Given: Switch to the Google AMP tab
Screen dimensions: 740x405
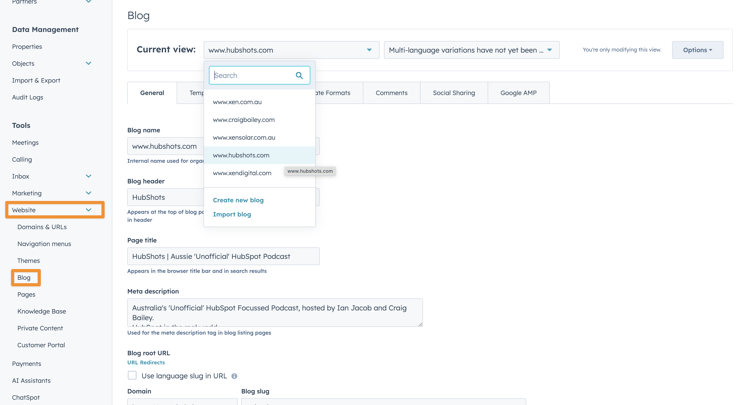Looking at the screenshot, I should (518, 93).
